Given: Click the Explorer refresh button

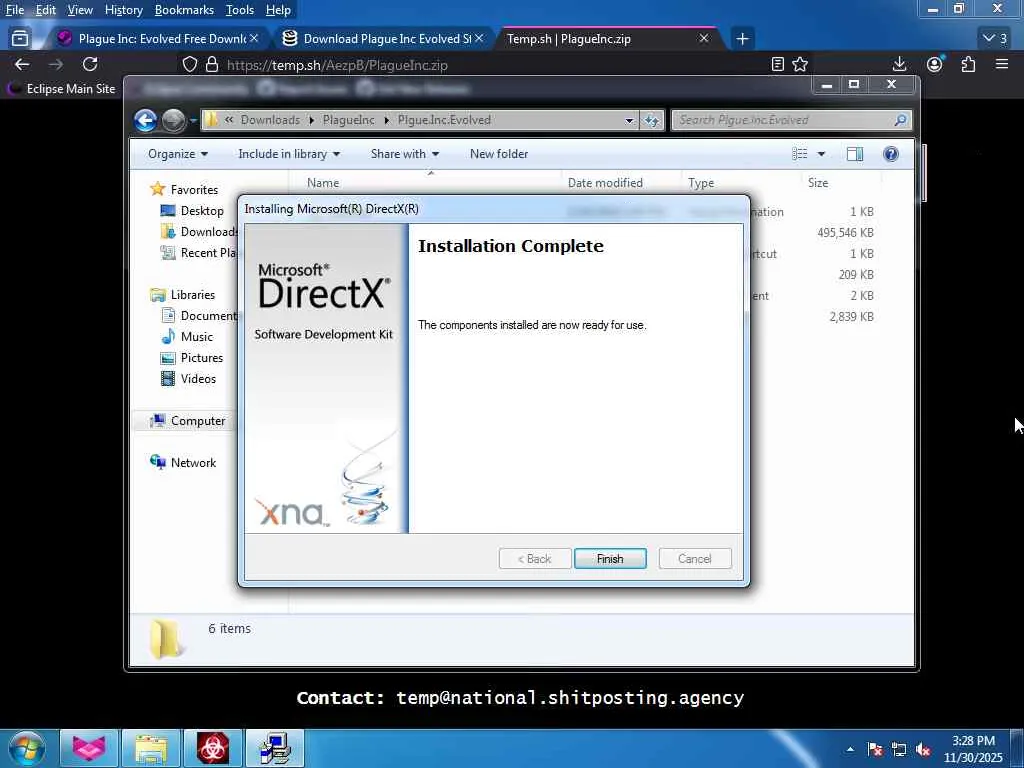Looking at the screenshot, I should tap(652, 120).
